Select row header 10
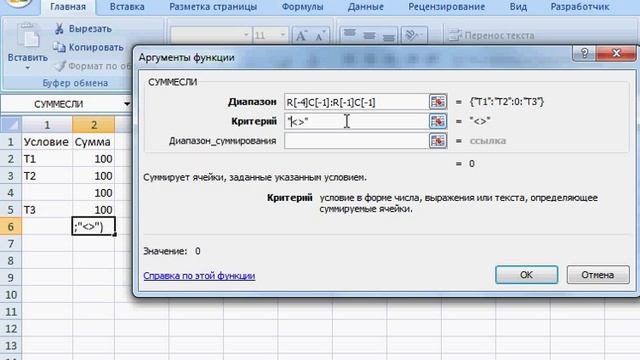 (x=11, y=294)
